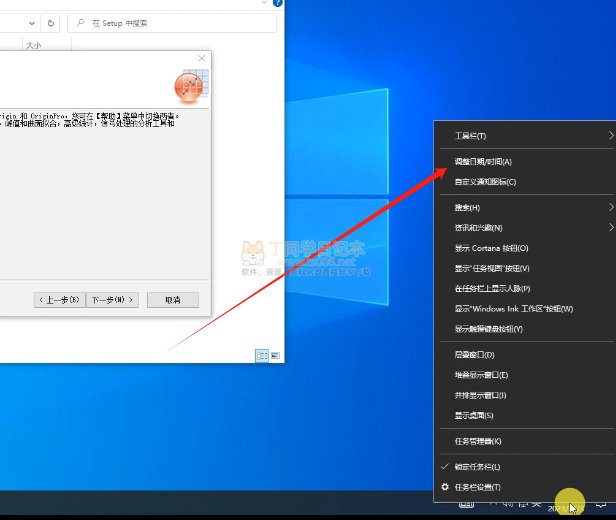Toggle 锁定任务栏 checkmark option
This screenshot has width=616, height=520.
coord(485,467)
